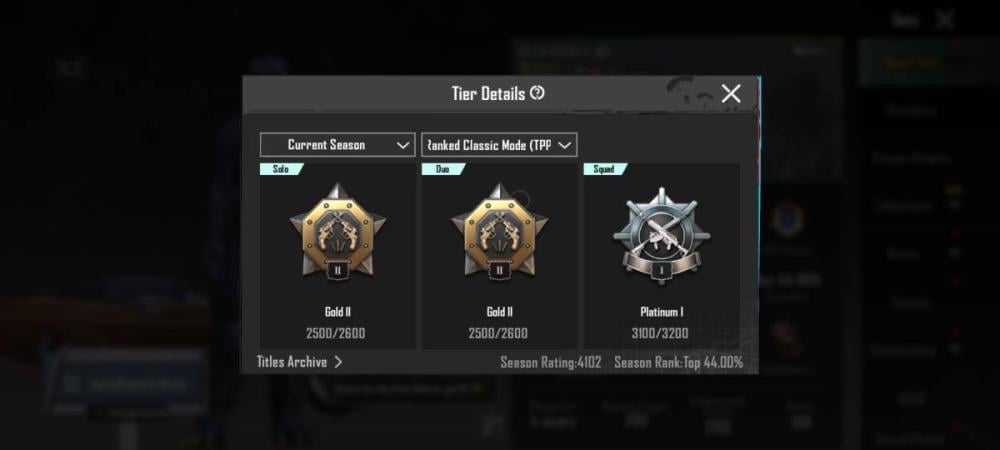Expand the Ranked Classic Mode (TPP) dropdown

(x=499, y=145)
